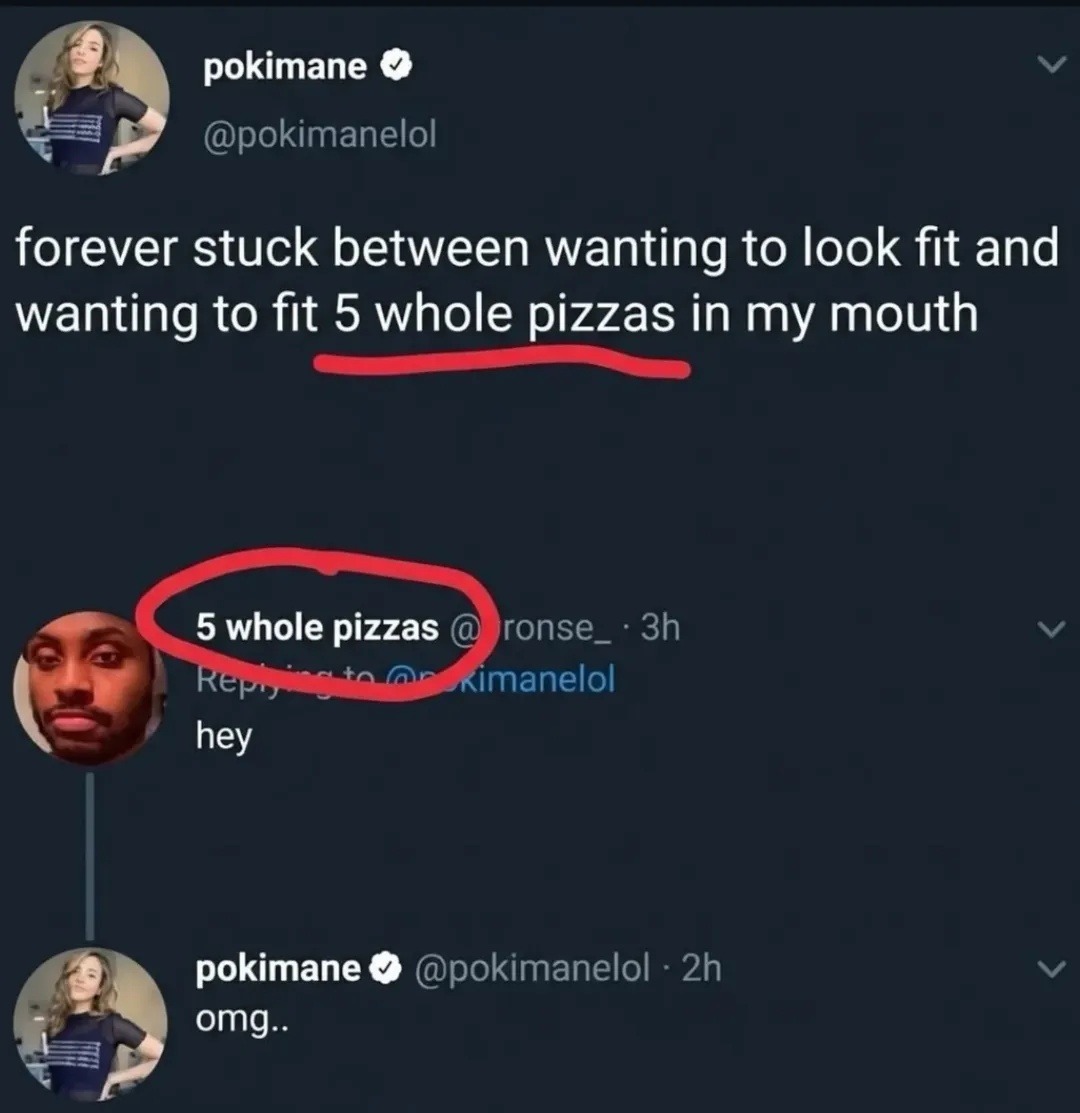This screenshot has width=1080, height=1113.
Task: Open the "5 whole pizzas" display name
Action: tap(317, 628)
